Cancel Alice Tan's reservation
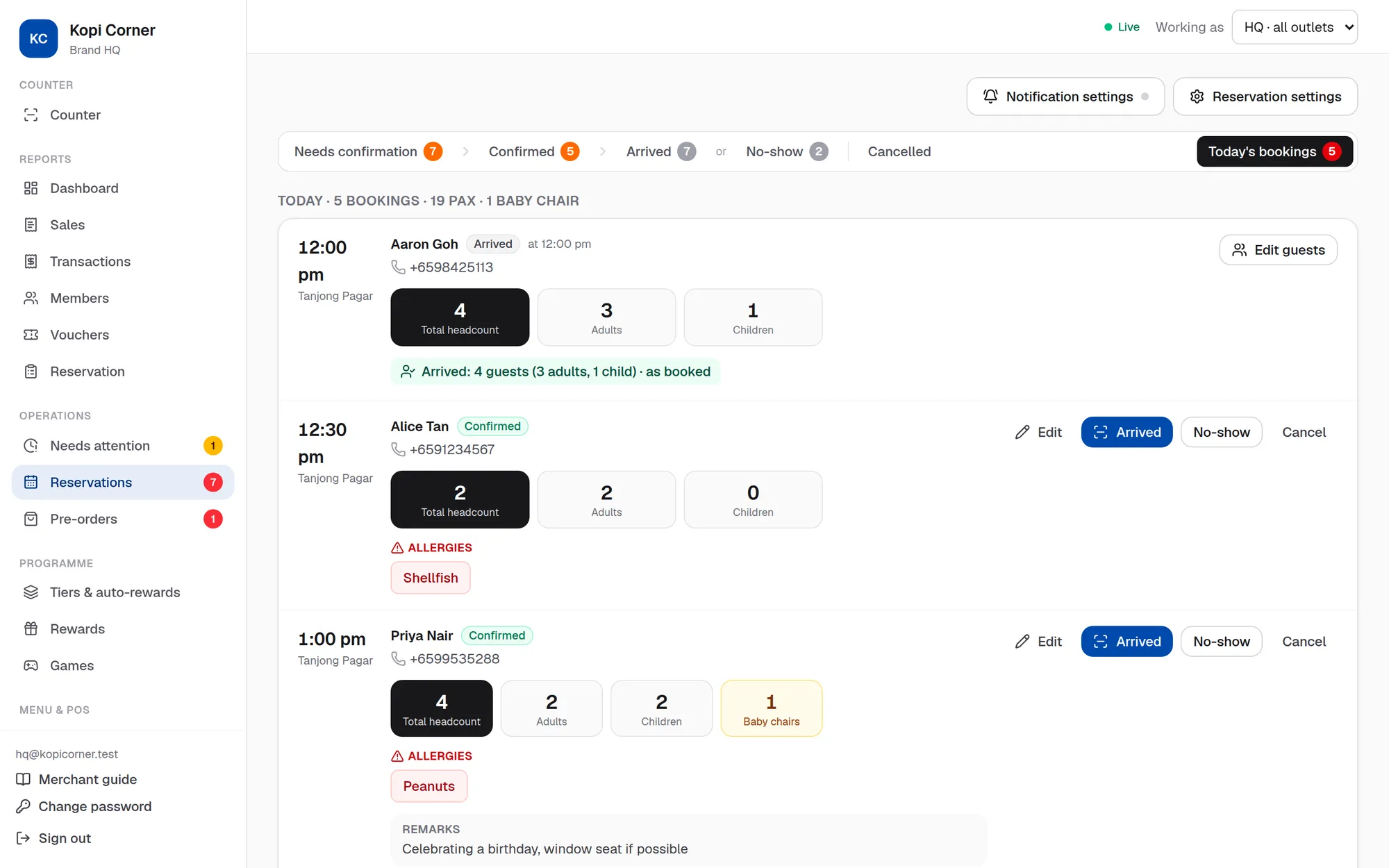The image size is (1389, 868). click(1304, 432)
